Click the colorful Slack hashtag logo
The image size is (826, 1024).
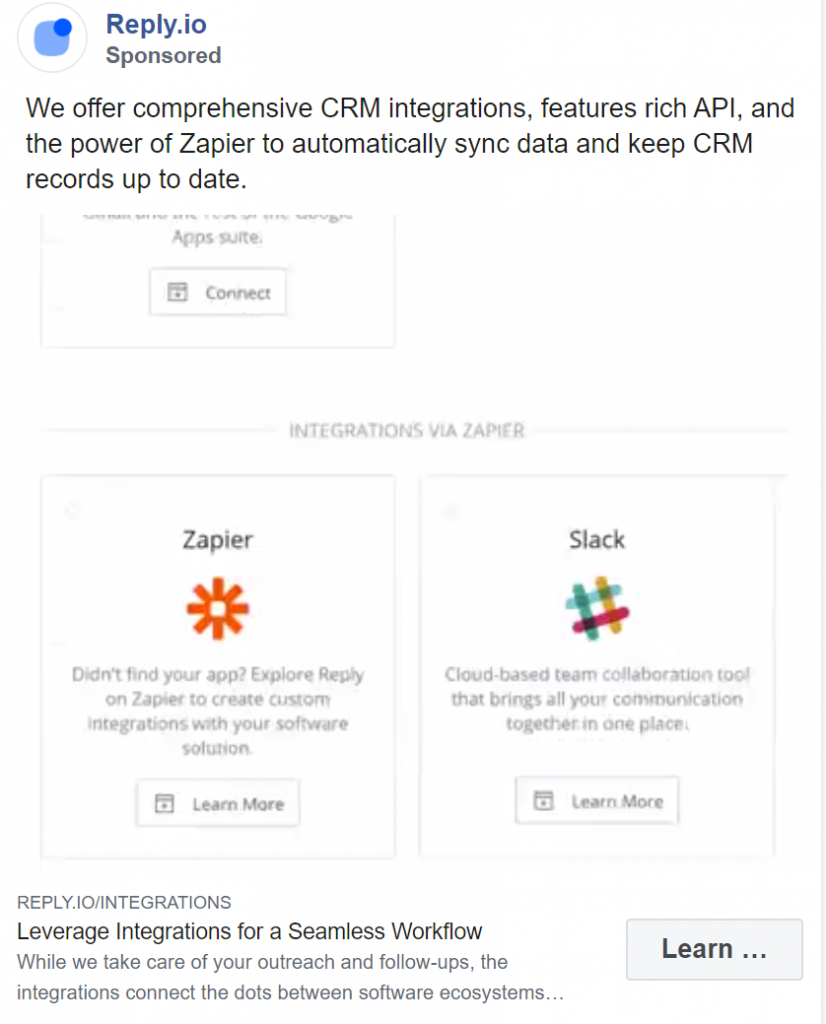(597, 608)
